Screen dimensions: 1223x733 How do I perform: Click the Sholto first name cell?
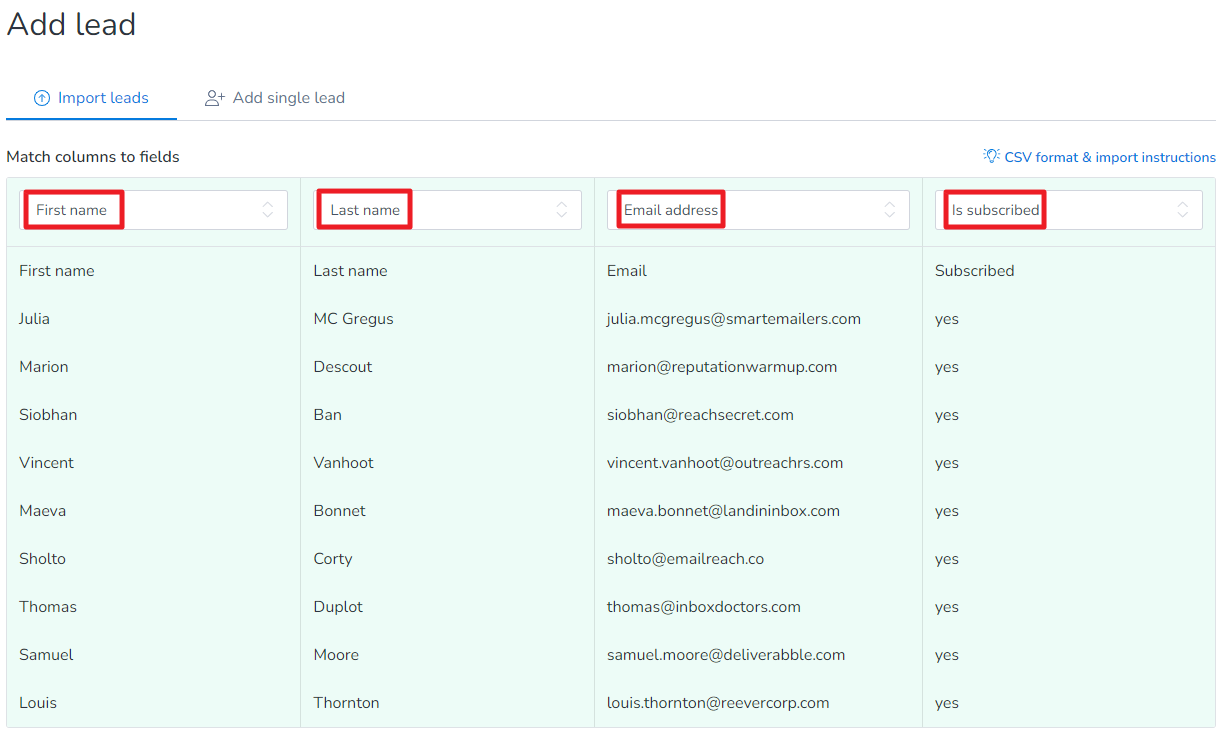pyautogui.click(x=42, y=559)
